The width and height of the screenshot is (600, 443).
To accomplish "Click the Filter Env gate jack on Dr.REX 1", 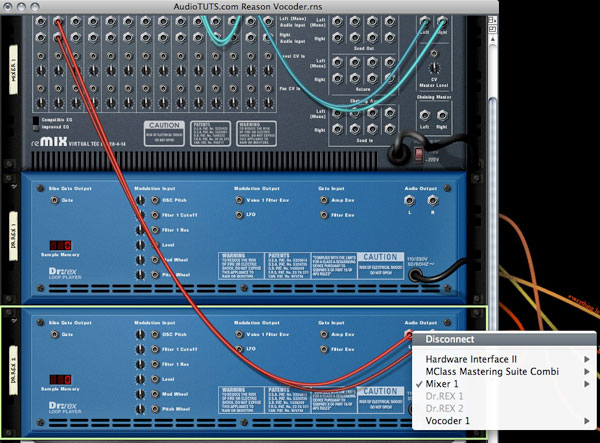I will click(x=324, y=215).
